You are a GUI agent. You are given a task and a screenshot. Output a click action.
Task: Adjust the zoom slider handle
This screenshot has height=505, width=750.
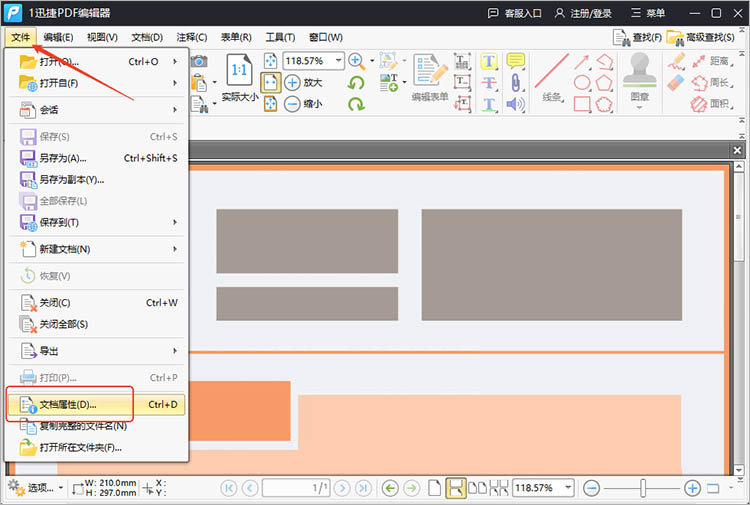643,488
